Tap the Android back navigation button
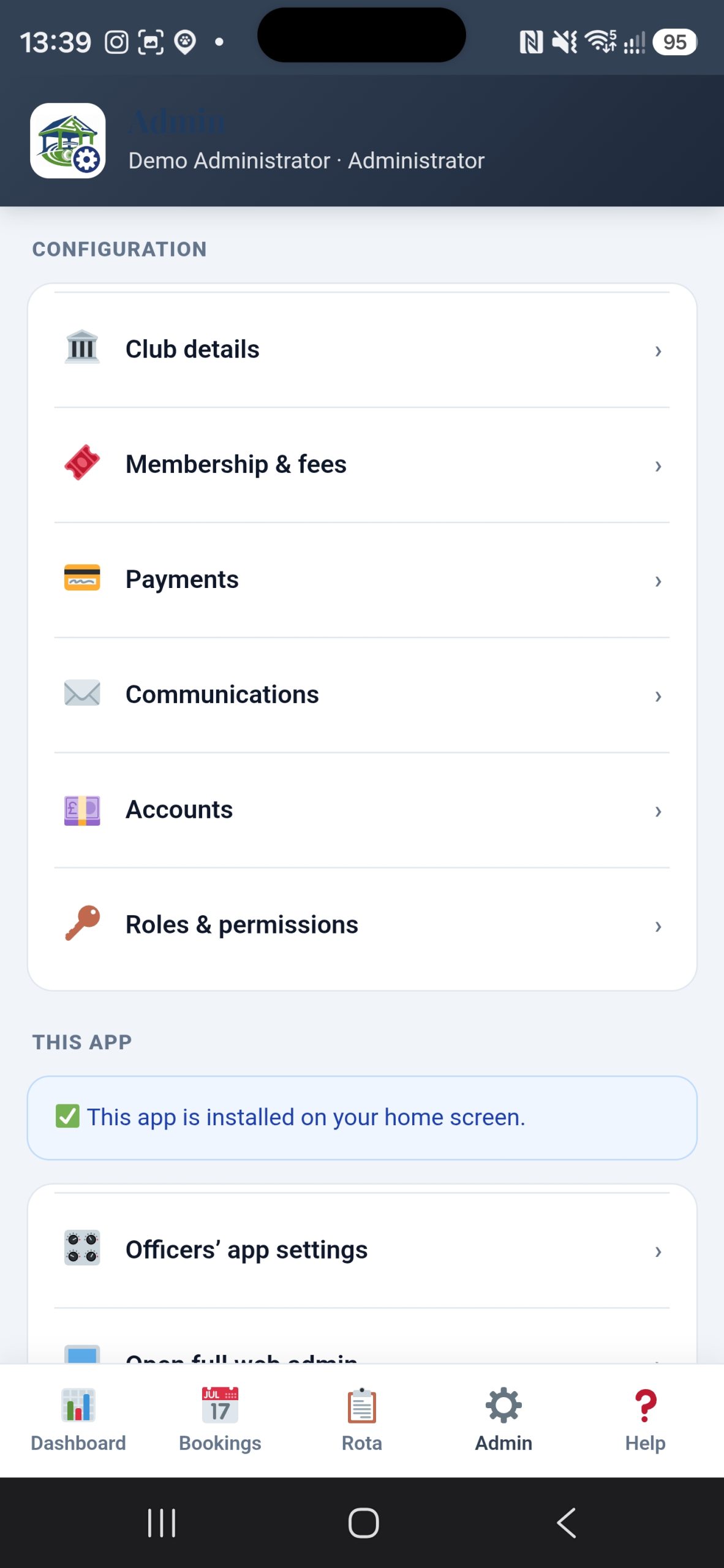 (x=567, y=1523)
